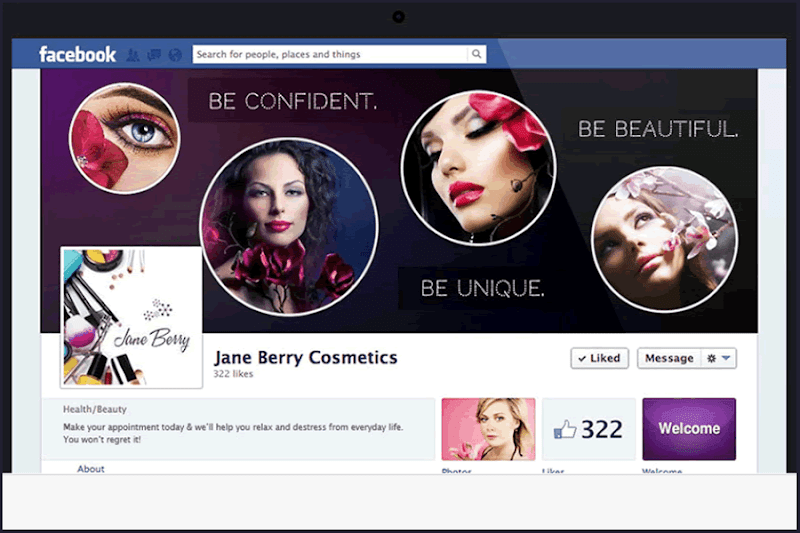Click the red lips woman circle photo
The width and height of the screenshot is (800, 533).
click(479, 168)
